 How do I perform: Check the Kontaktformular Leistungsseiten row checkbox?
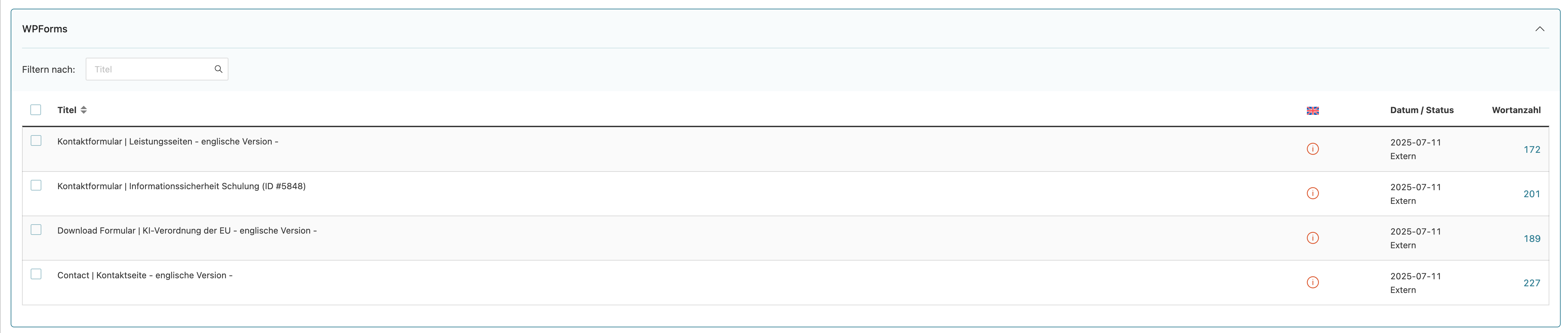pyautogui.click(x=36, y=140)
